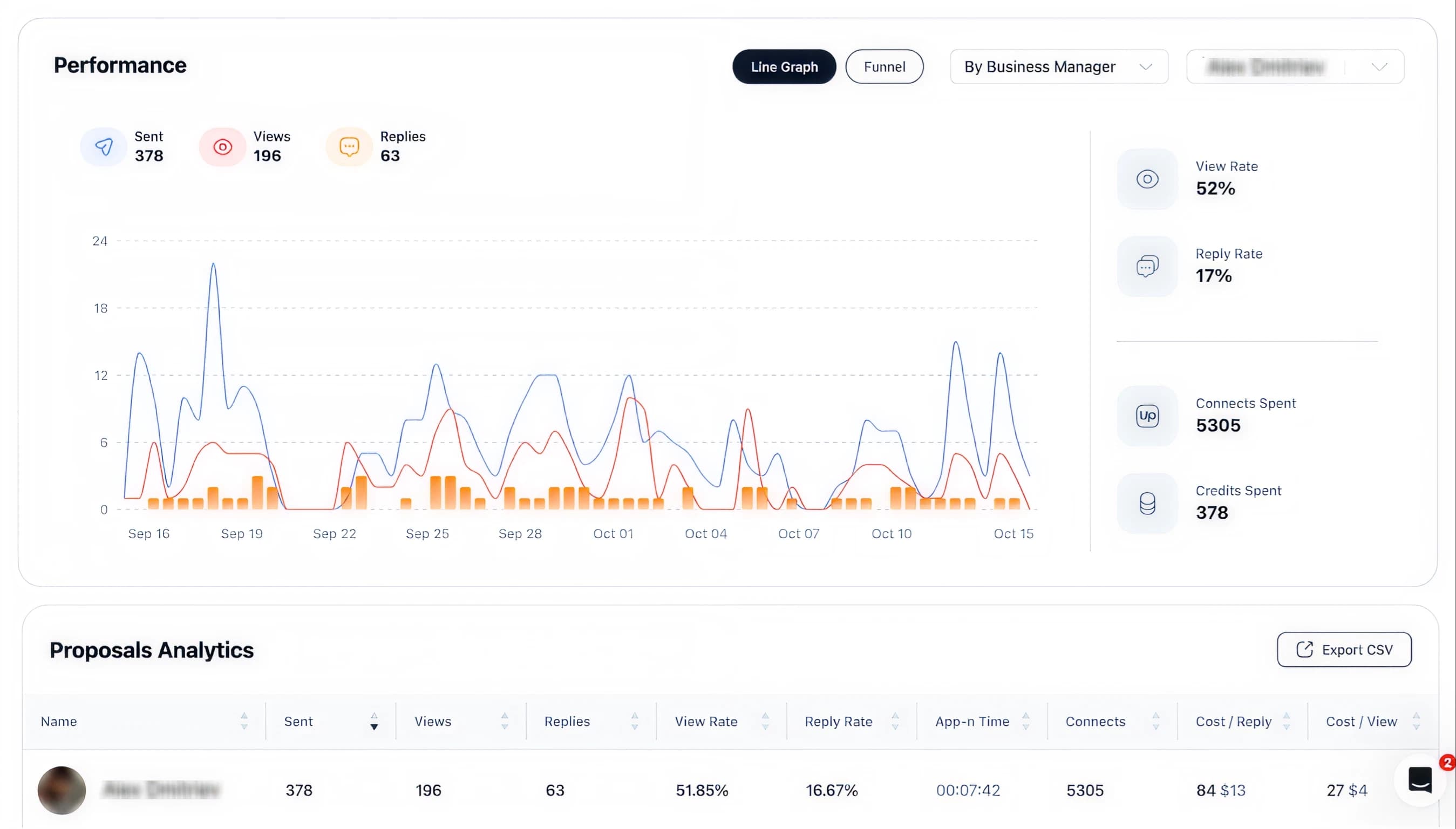Screen dimensions: 1456x829
Task: Click the 27 $4 cost per view cell
Action: (x=1346, y=790)
